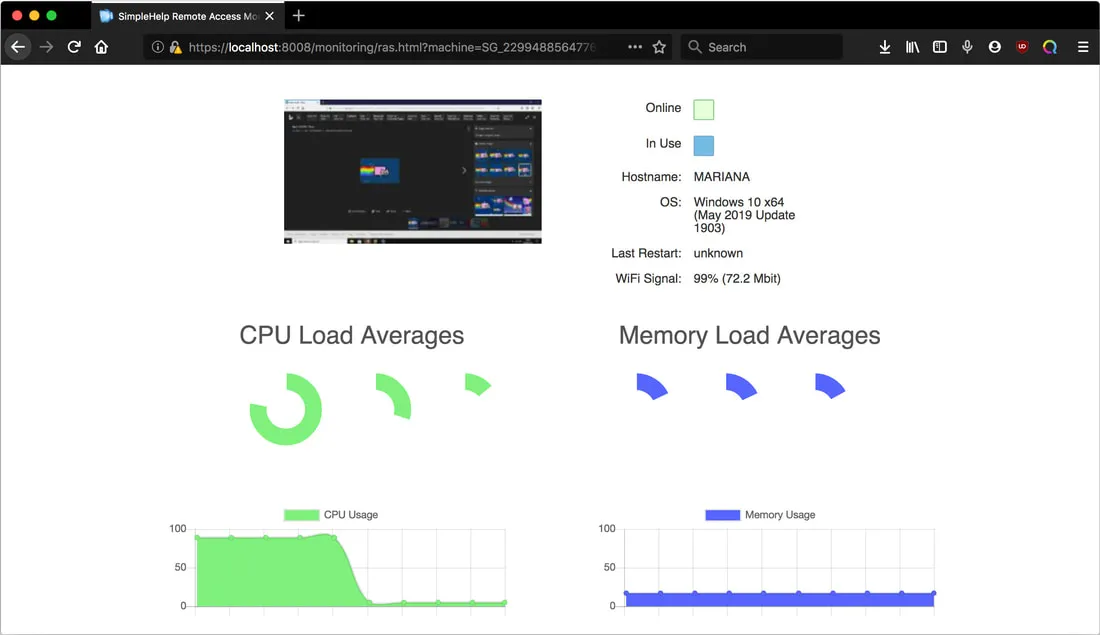1100x635 pixels.
Task: Activate the Microphone icon in the toolbar
Action: click(x=967, y=46)
